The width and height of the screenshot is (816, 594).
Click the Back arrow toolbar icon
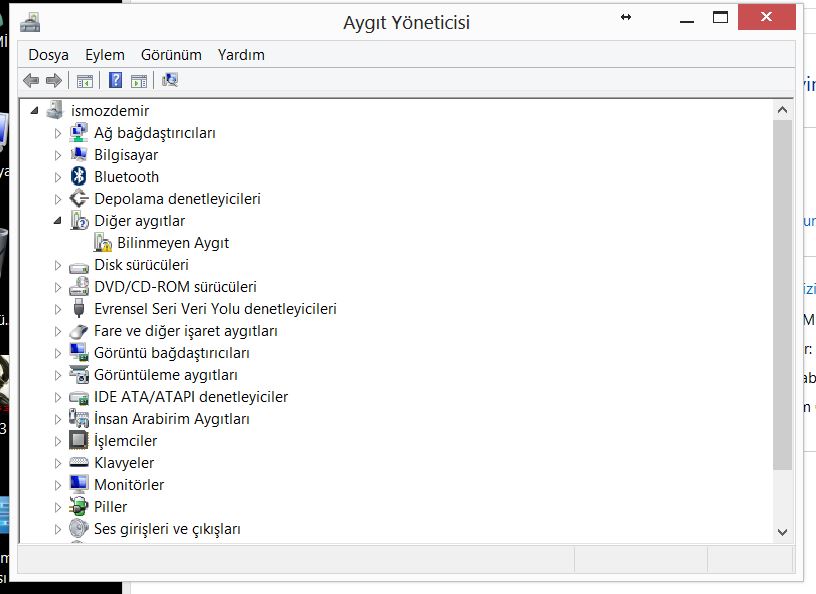click(x=31, y=80)
